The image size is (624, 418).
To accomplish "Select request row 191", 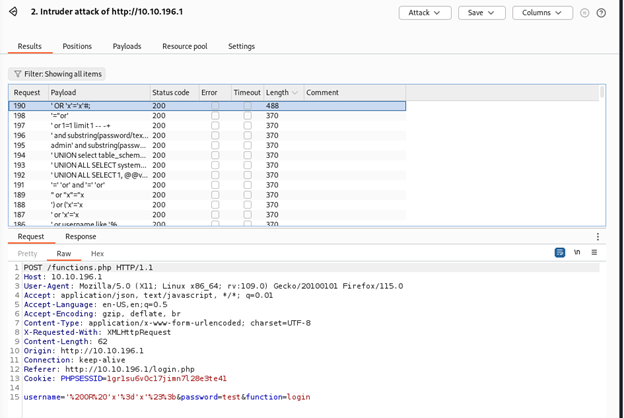I will pos(207,185).
